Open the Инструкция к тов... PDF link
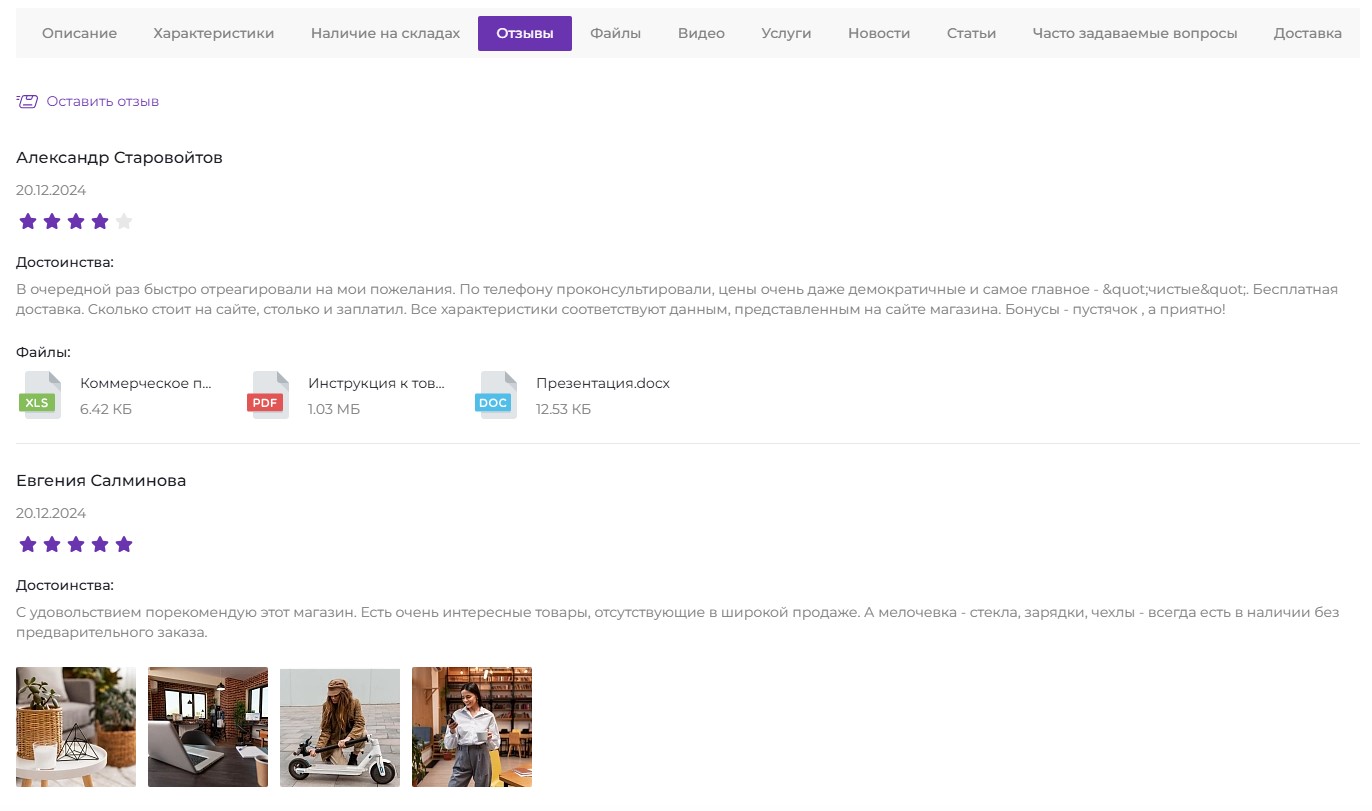 (375, 384)
